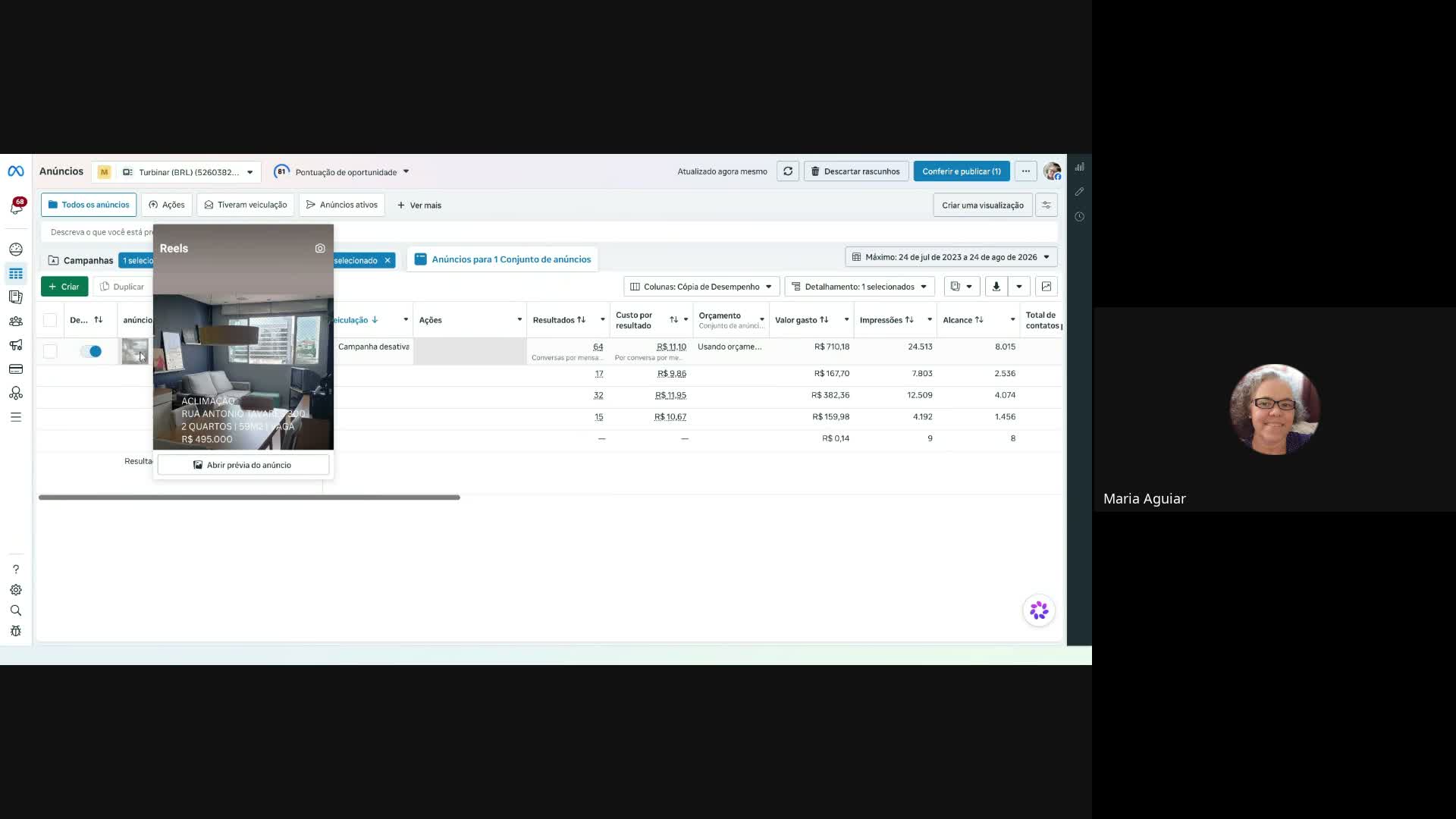Export data with the download icon
1456x819 pixels.
click(x=996, y=287)
